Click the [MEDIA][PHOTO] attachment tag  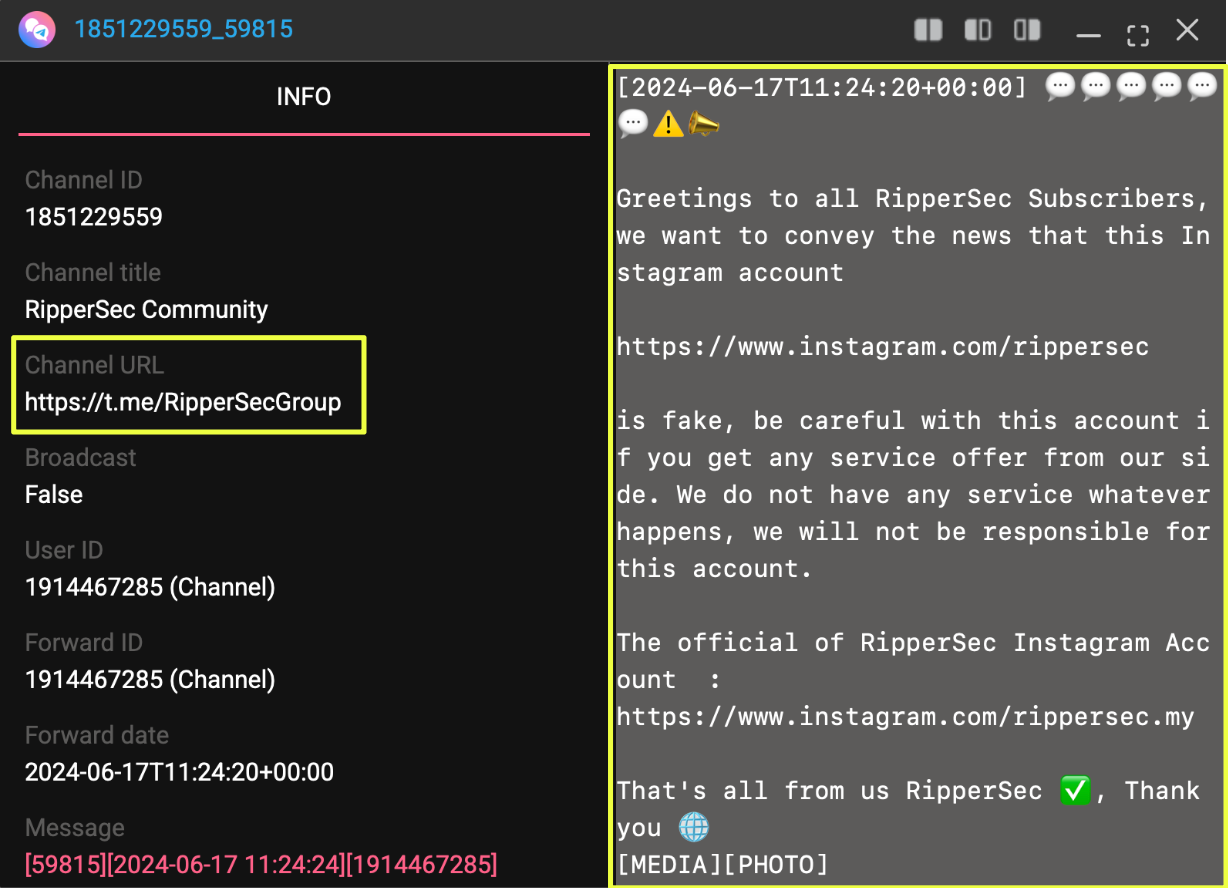click(x=722, y=865)
